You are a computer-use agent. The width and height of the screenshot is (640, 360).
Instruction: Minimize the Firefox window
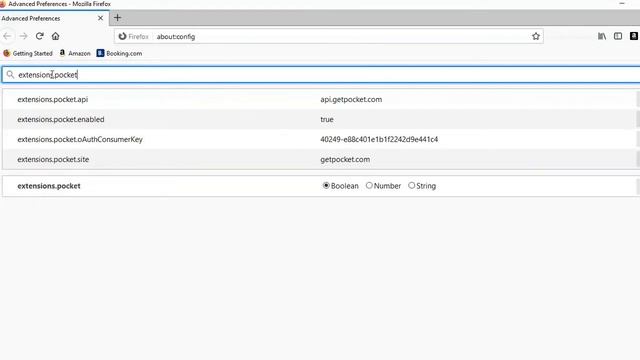pyautogui.click(x=622, y=4)
